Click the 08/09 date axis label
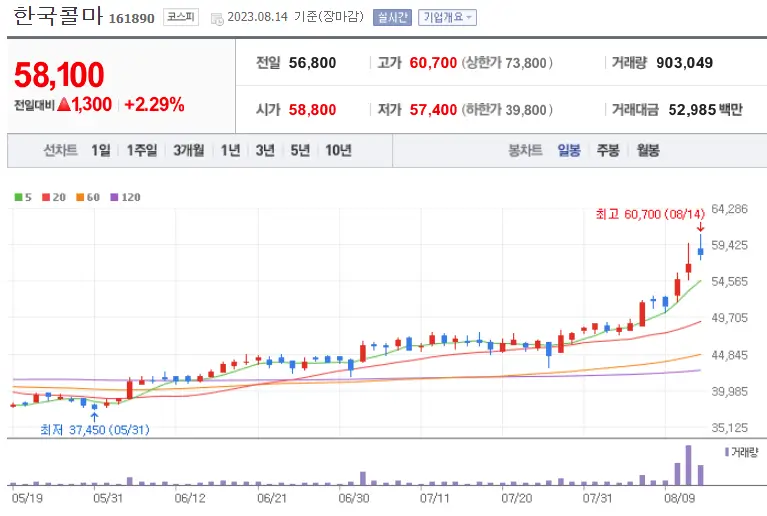Viewport: 767px width, 516px height. [x=679, y=498]
